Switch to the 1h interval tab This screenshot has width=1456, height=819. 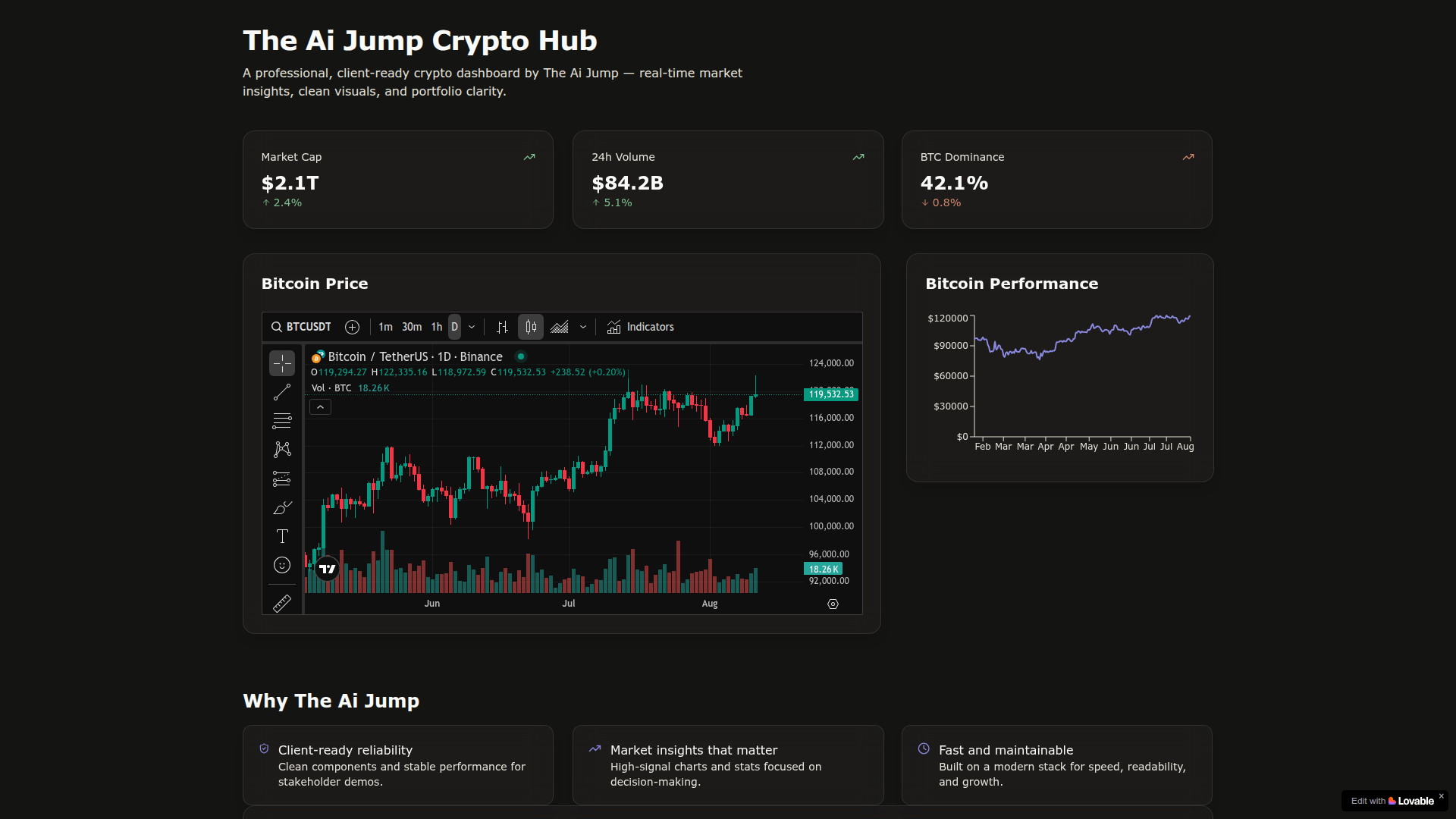(437, 327)
